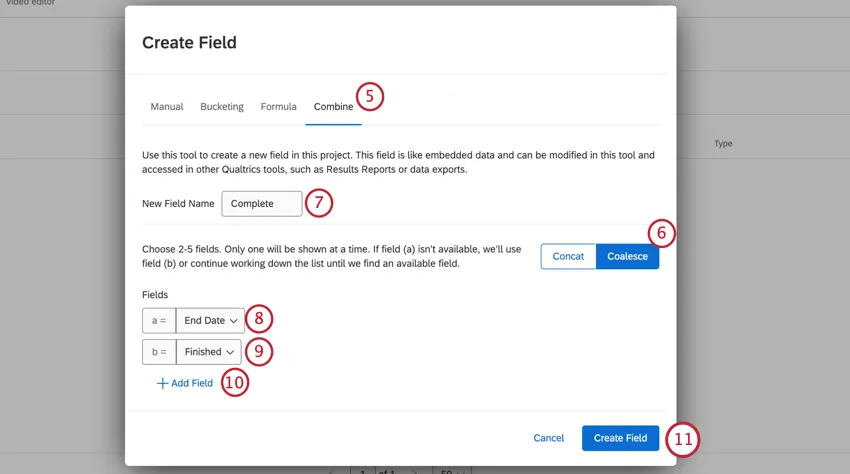The image size is (850, 474).
Task: Focus the New Field Name input
Action: [x=261, y=204]
